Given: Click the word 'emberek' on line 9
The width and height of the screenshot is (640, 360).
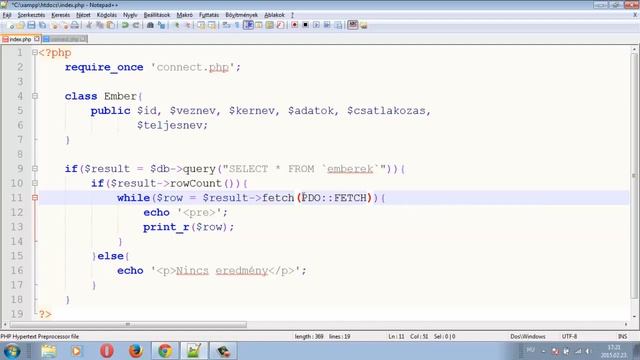Looking at the screenshot, I should 350,169.
